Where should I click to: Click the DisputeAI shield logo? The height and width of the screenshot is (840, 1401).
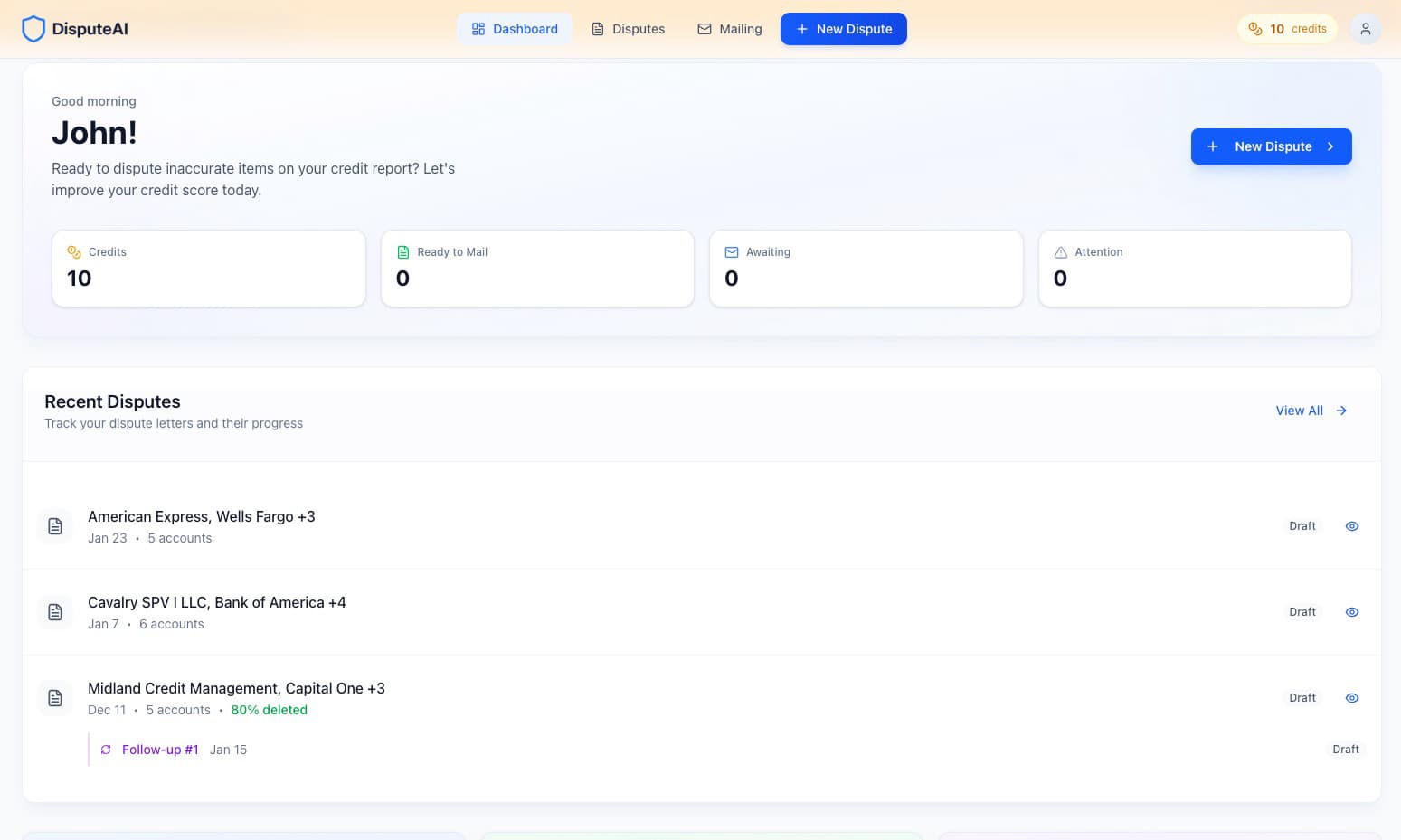click(33, 28)
